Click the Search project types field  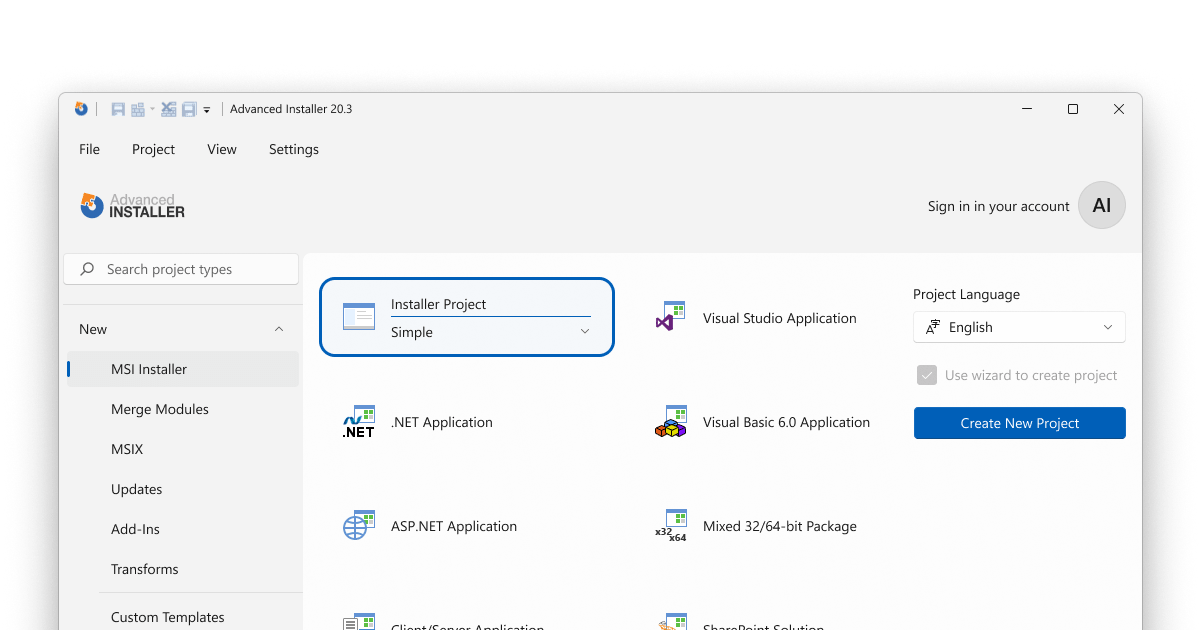click(x=180, y=268)
